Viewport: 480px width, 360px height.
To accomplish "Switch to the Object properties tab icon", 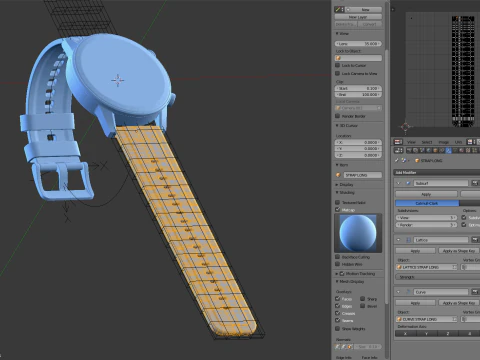I will click(435, 151).
